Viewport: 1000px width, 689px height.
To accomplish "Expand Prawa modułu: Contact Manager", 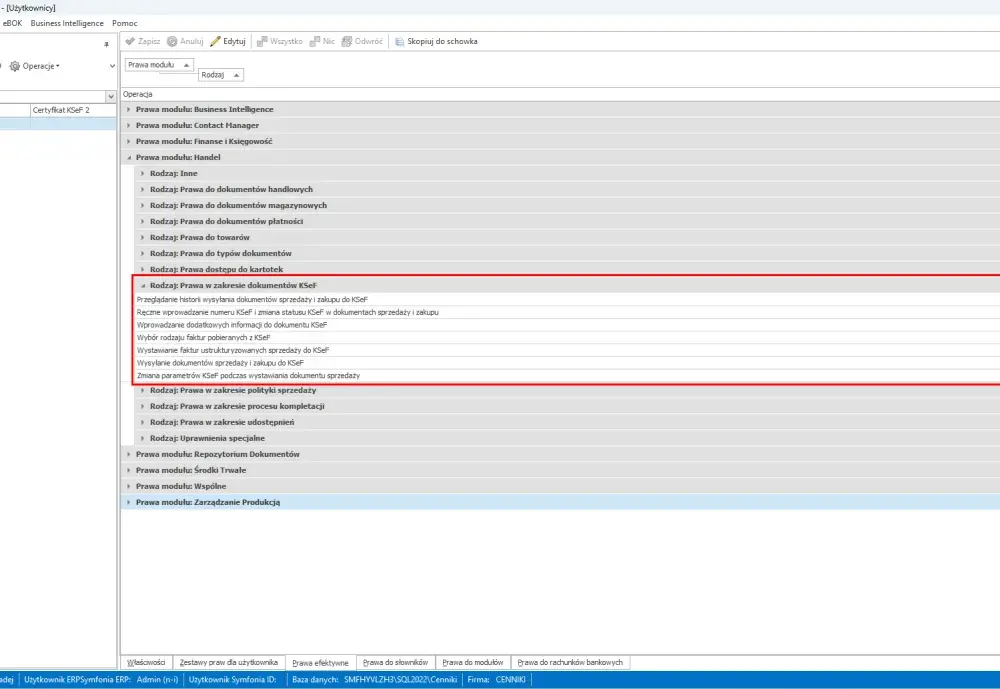I will [128, 125].
